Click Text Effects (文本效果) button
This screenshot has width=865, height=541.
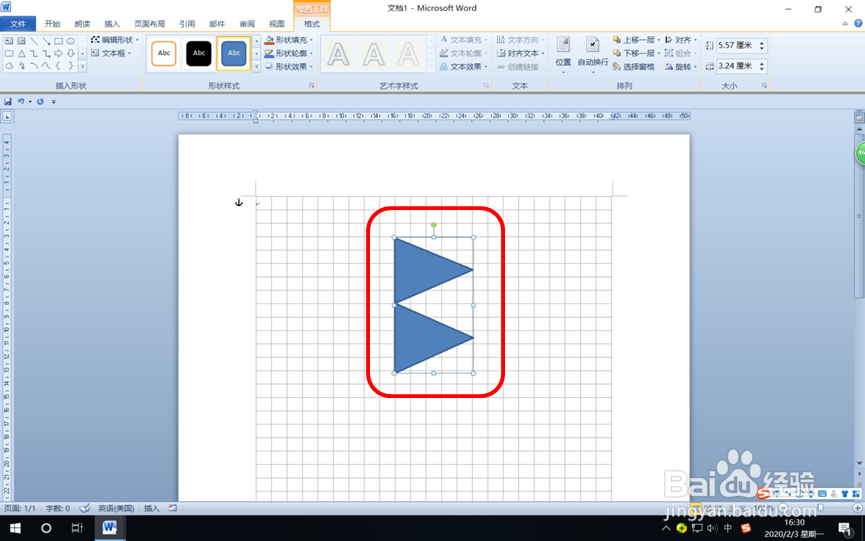tap(463, 66)
